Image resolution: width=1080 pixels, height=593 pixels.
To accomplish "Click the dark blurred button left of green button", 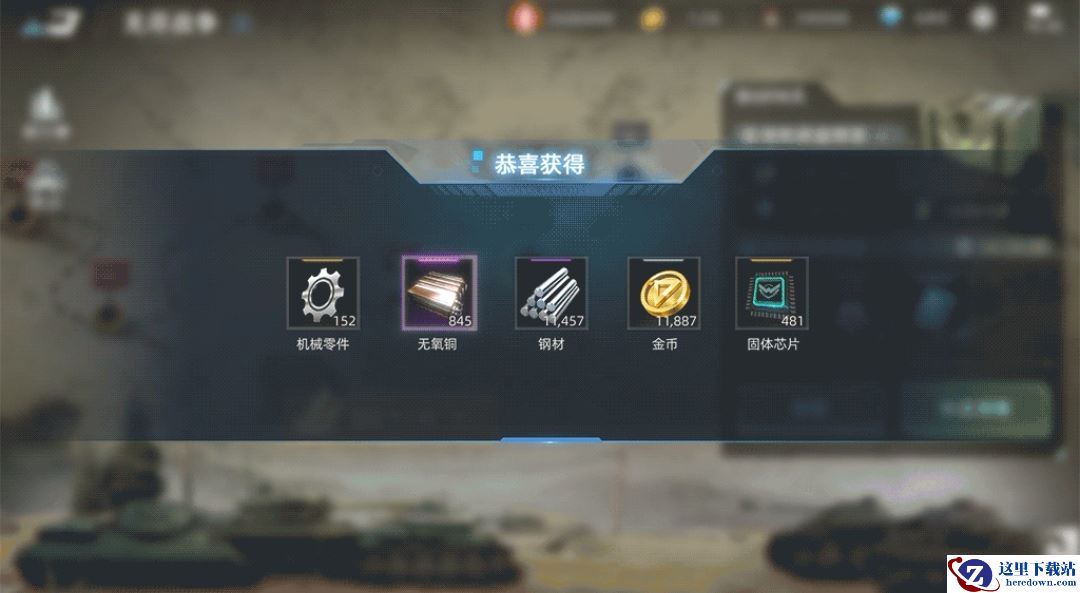I will (x=810, y=410).
